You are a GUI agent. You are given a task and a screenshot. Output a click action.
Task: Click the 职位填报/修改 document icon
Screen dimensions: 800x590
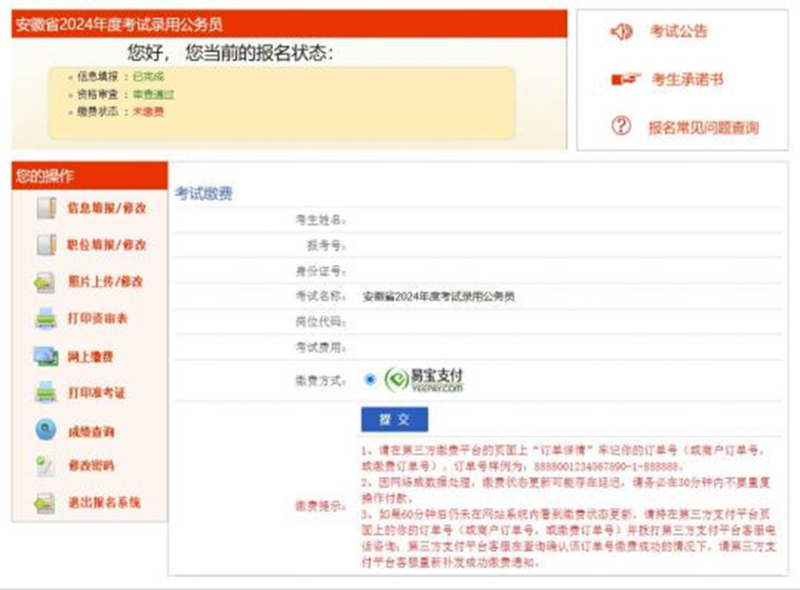coord(45,244)
